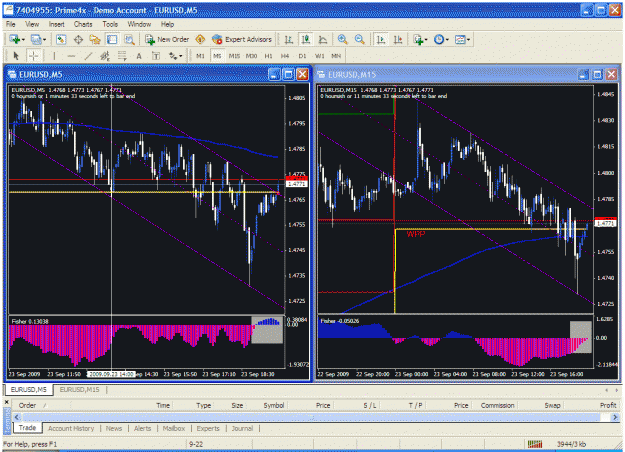Add an indicator using the Indicators icon

point(418,39)
